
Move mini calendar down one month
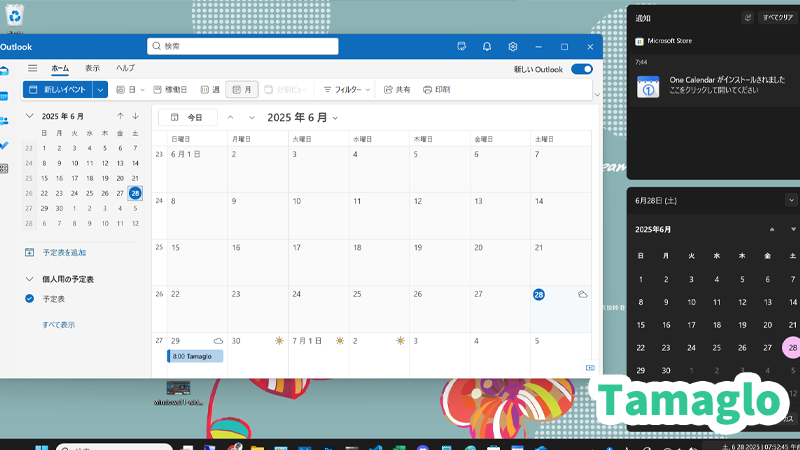135,116
